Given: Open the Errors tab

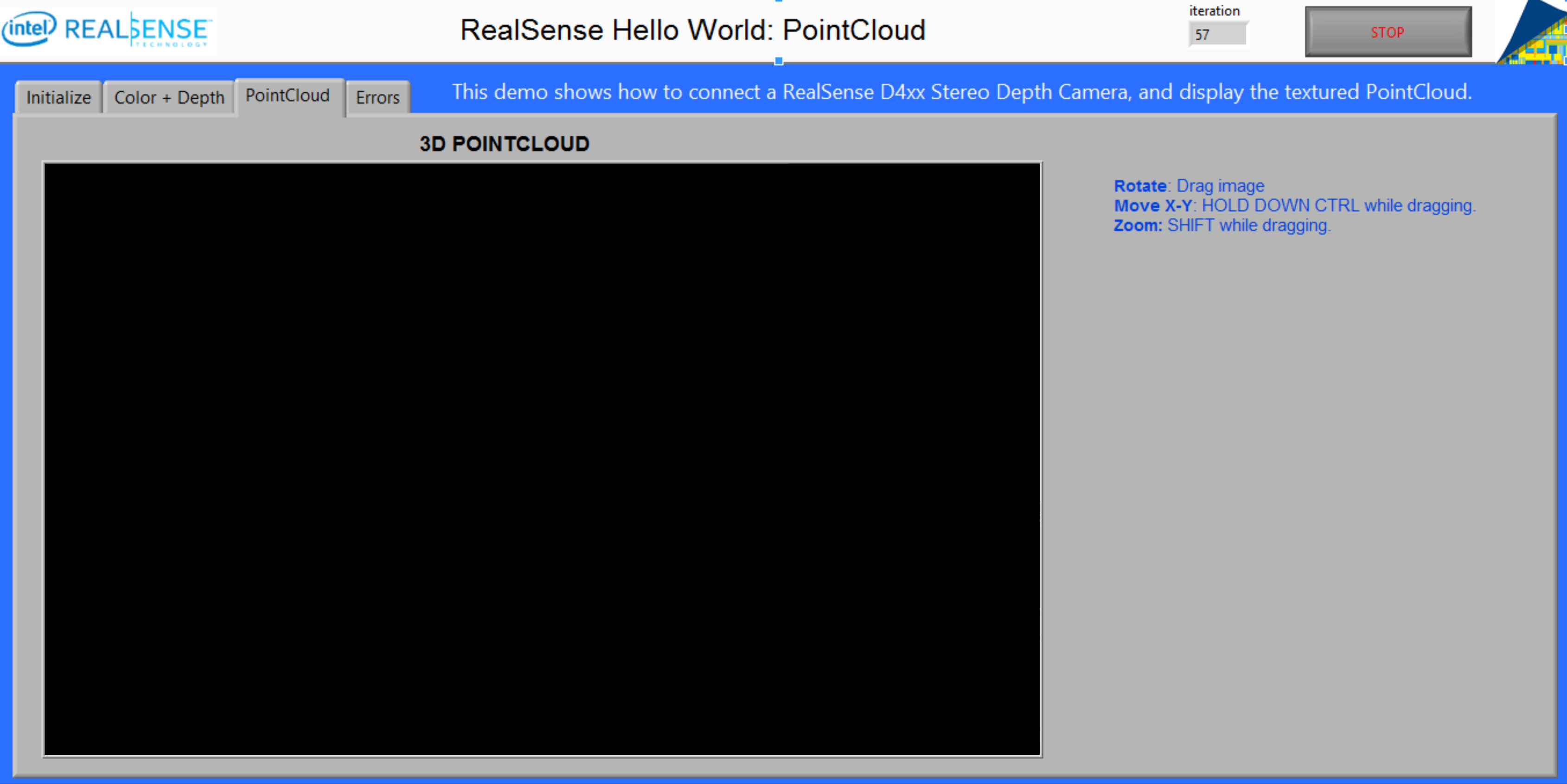Looking at the screenshot, I should point(377,97).
